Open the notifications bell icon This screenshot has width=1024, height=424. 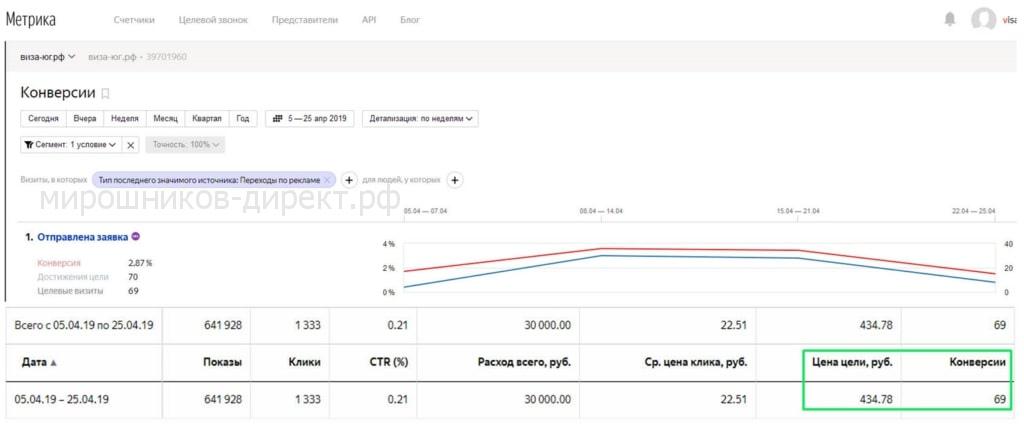pyautogui.click(x=950, y=20)
